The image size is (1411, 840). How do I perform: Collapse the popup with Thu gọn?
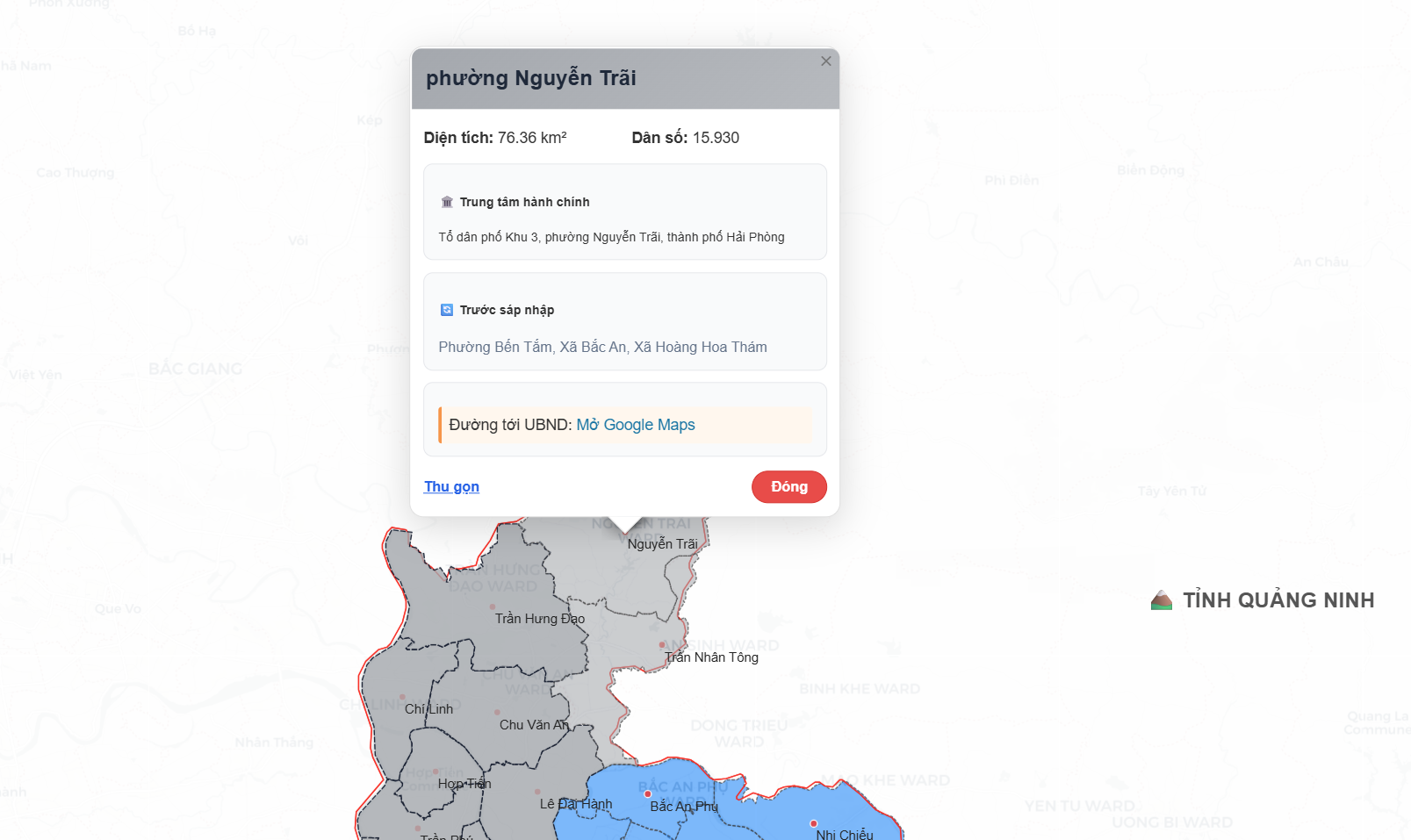pyautogui.click(x=451, y=486)
